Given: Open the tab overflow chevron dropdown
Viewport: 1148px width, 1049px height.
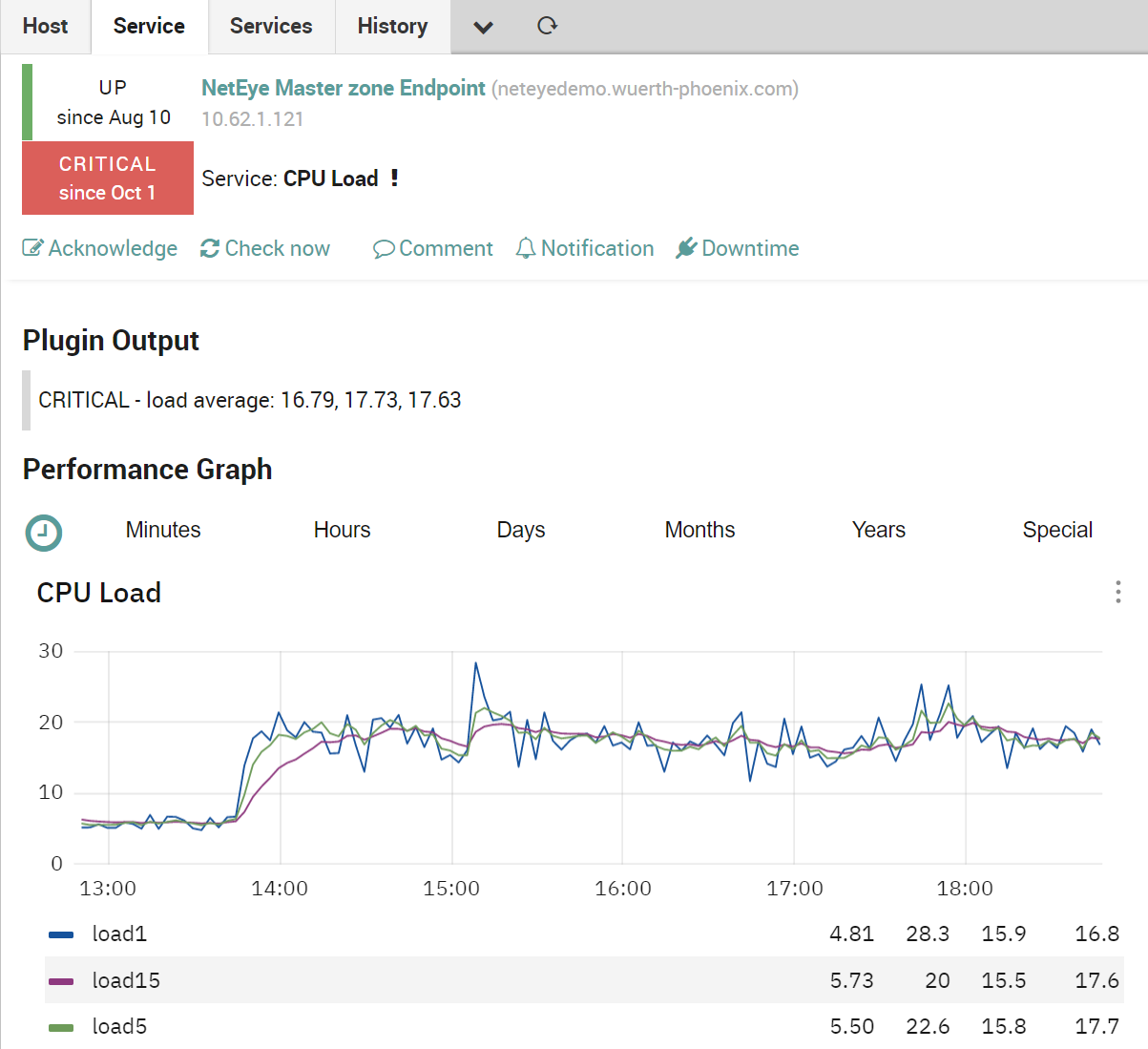Looking at the screenshot, I should [x=483, y=27].
